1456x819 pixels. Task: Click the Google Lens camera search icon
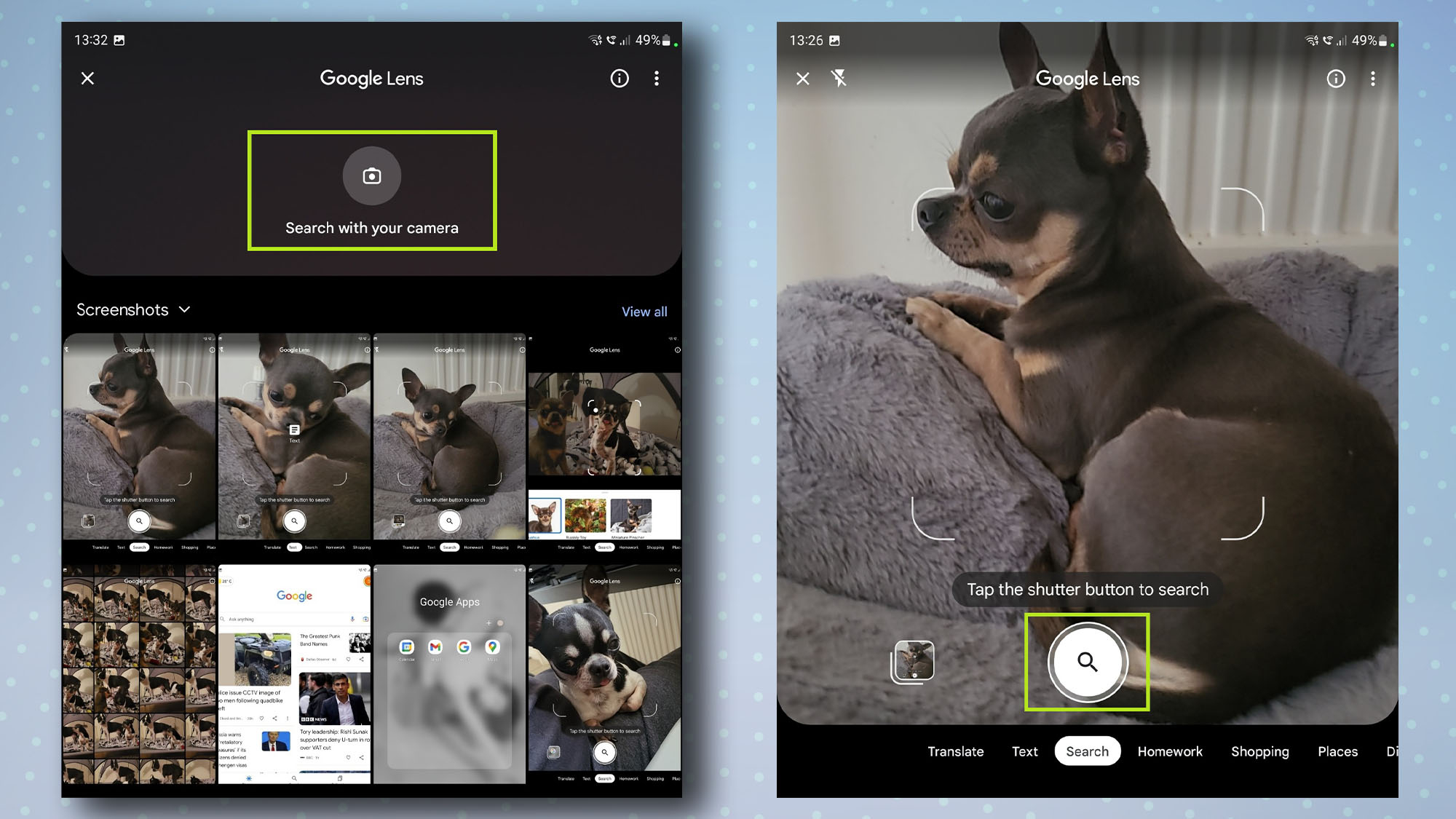pyautogui.click(x=371, y=176)
